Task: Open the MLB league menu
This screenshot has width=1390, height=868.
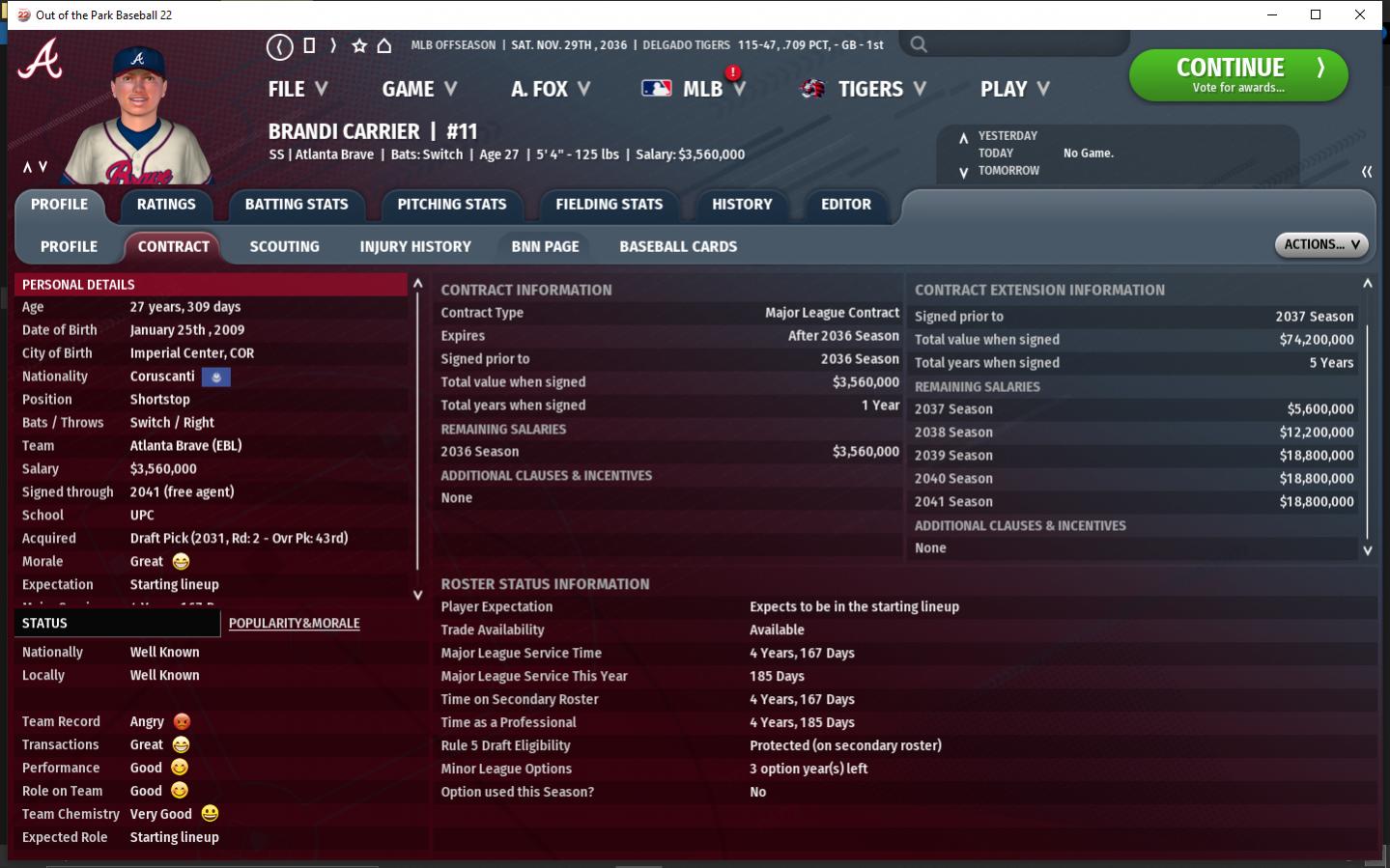Action: pos(695,89)
